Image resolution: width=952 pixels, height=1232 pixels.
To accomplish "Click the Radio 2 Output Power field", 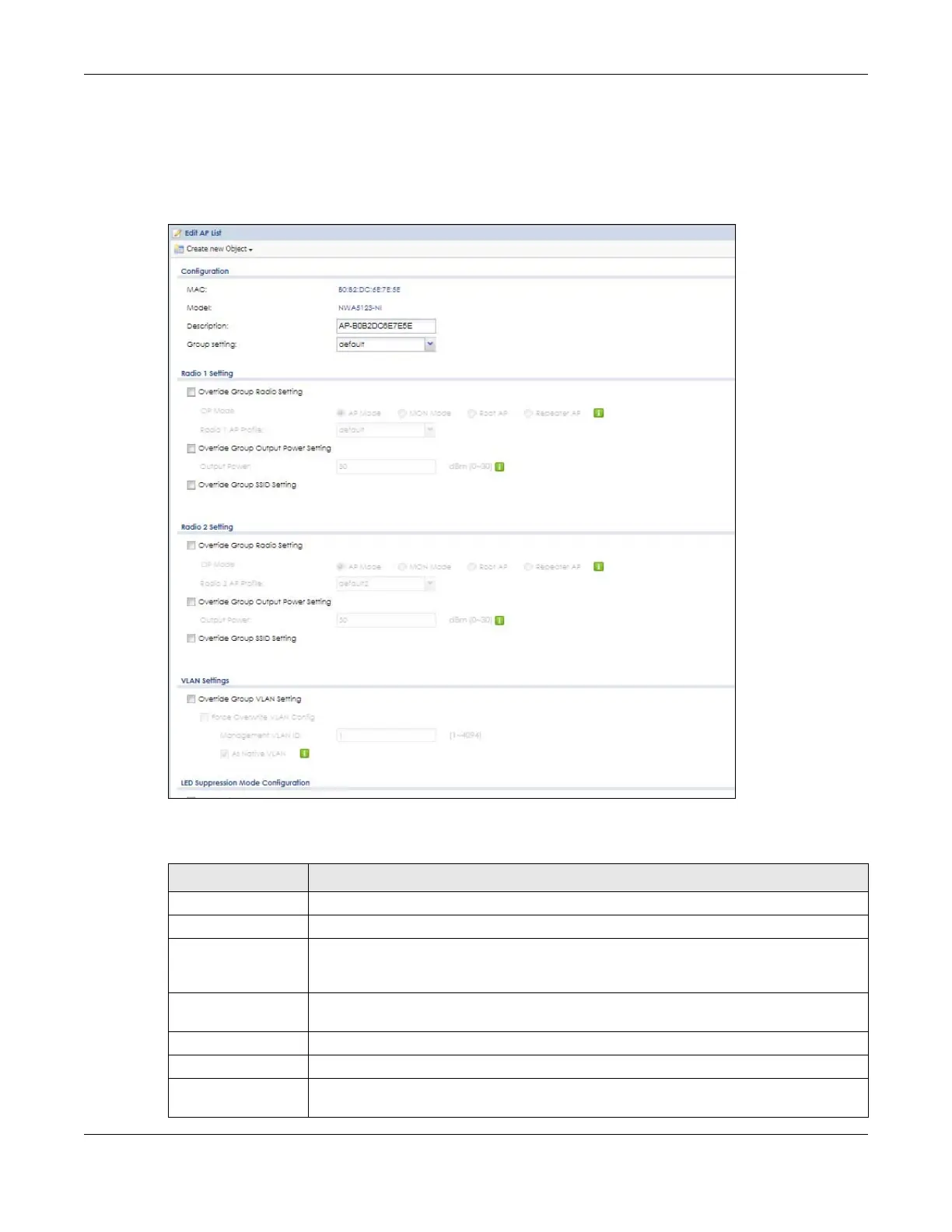I will point(386,620).
